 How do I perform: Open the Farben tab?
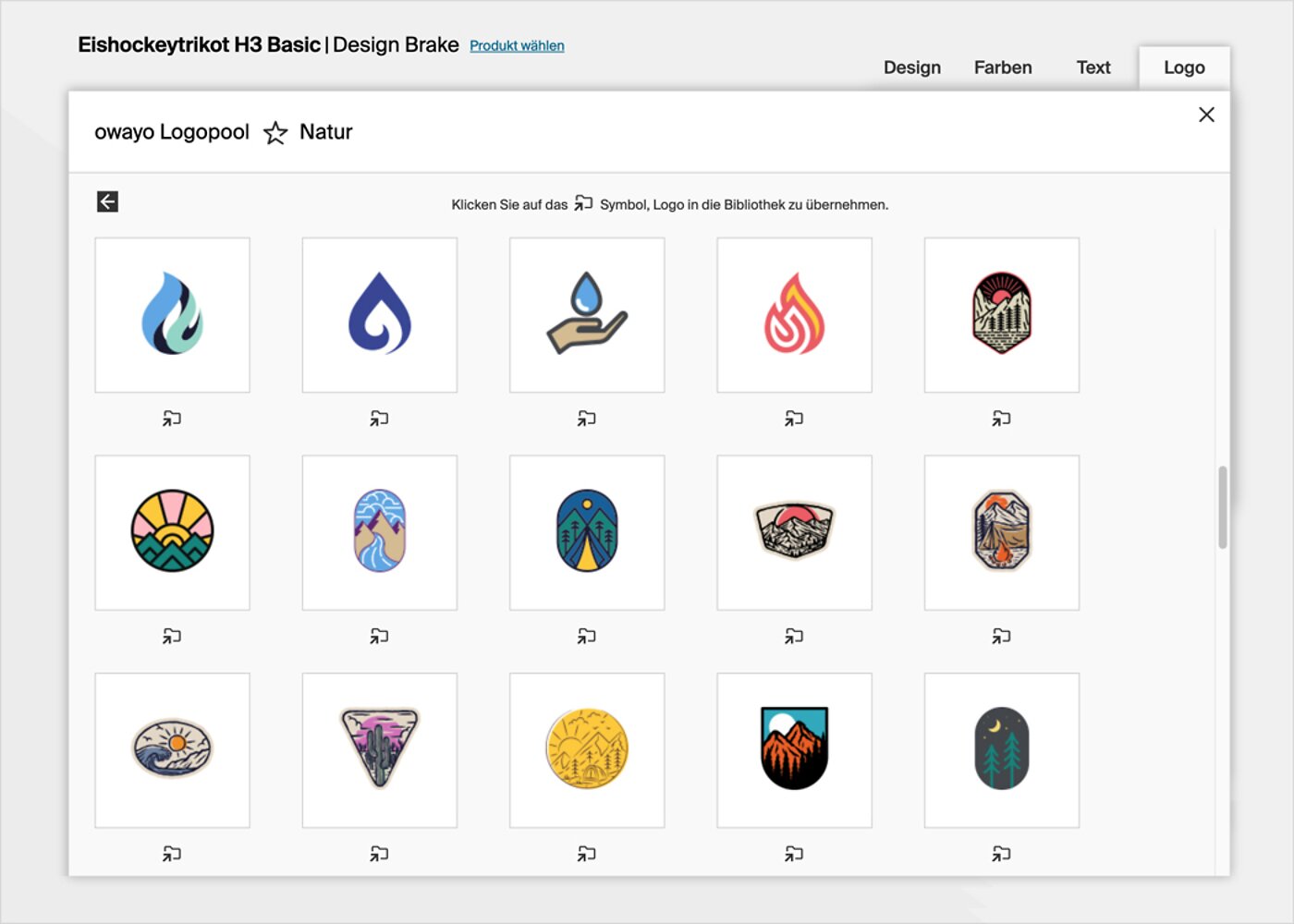1003,67
